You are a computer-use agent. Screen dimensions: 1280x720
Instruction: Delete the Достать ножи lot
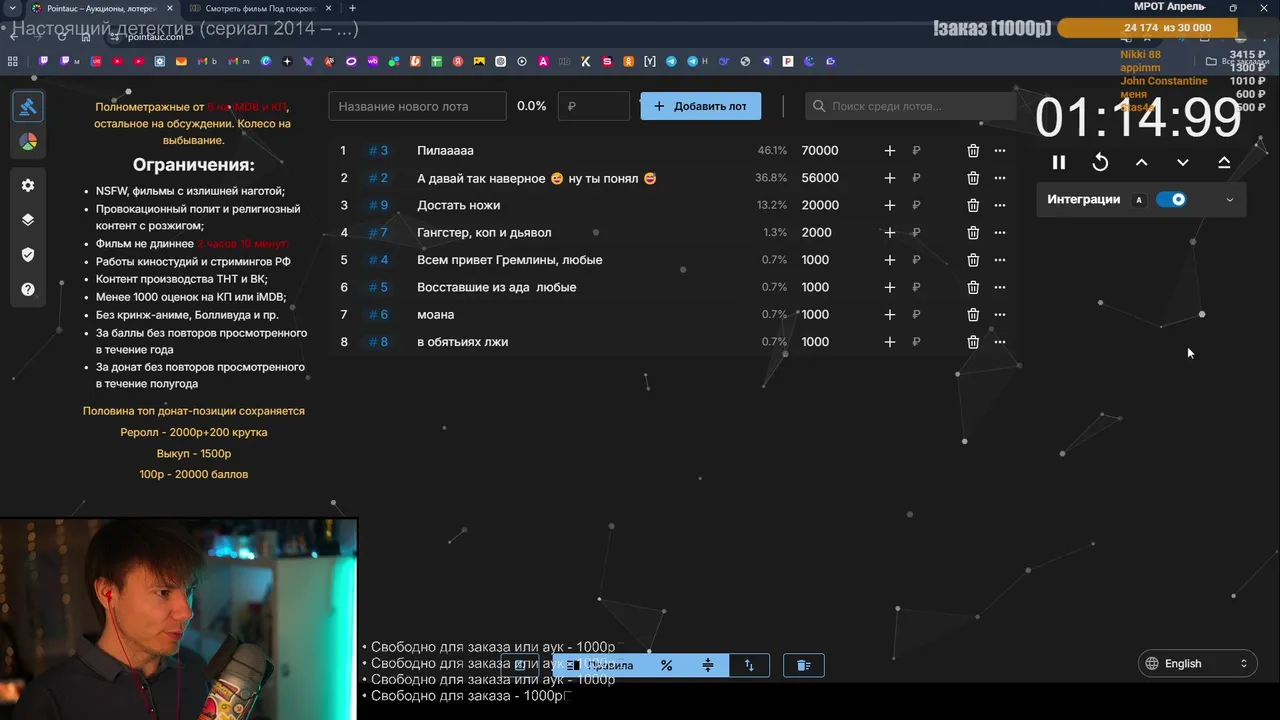(973, 205)
